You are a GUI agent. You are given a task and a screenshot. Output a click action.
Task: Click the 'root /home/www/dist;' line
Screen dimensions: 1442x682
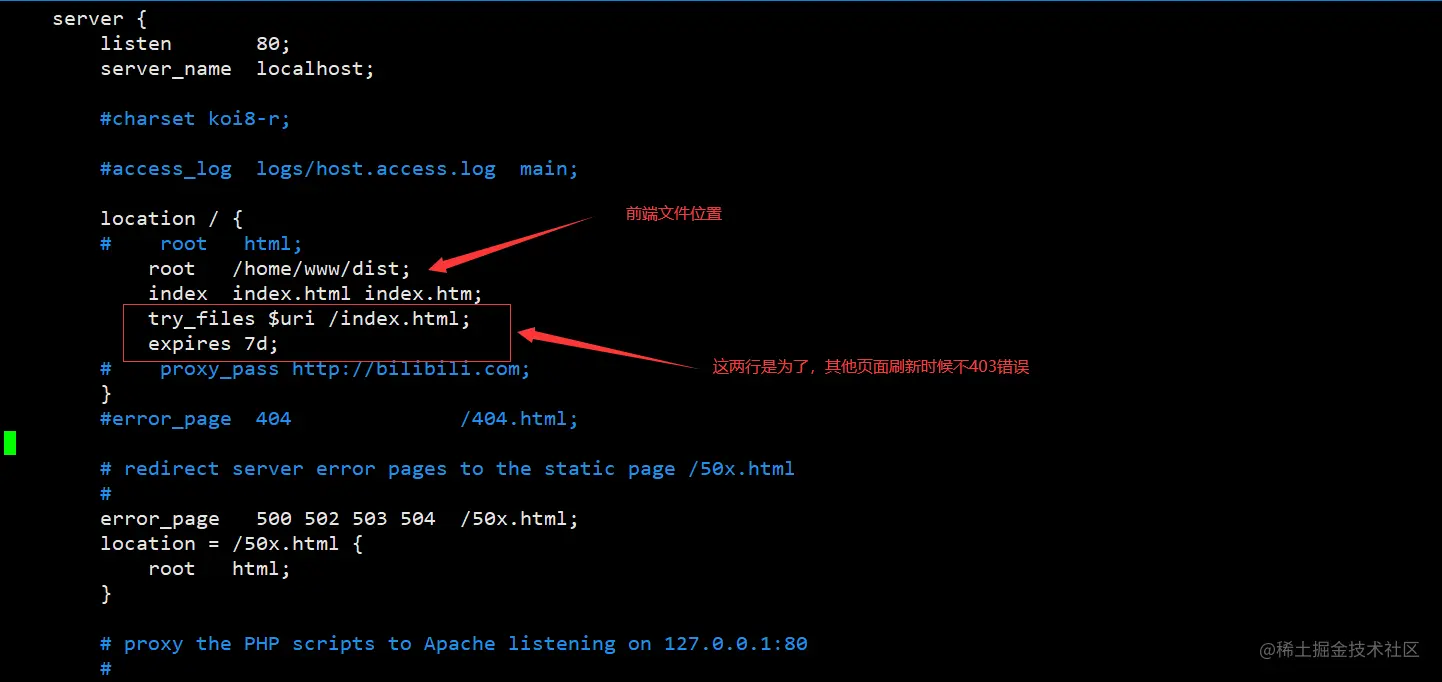(x=279, y=269)
